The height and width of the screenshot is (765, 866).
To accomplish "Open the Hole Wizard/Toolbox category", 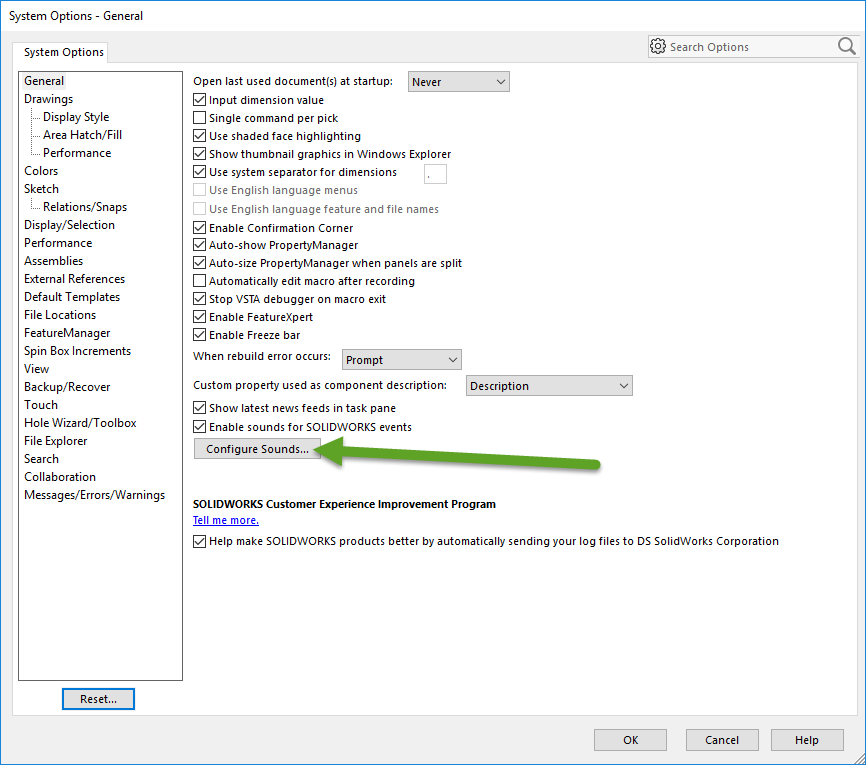I will (80, 423).
